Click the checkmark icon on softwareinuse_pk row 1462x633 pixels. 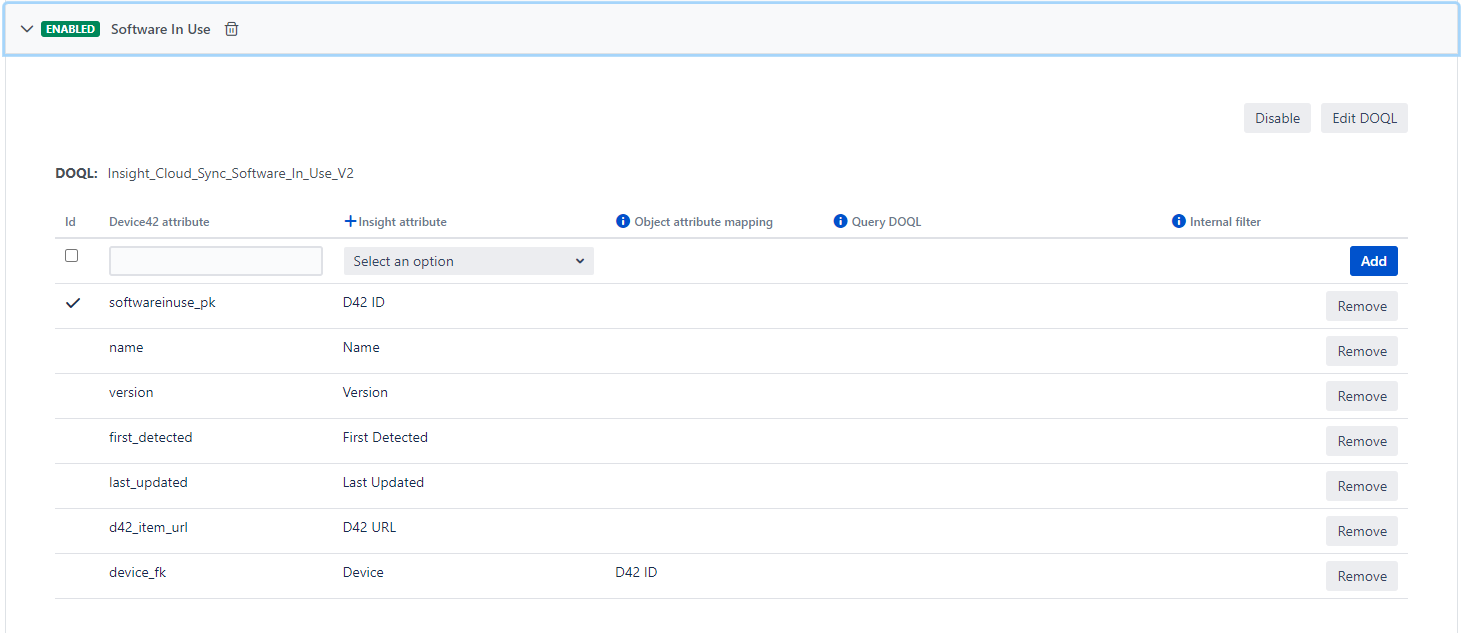point(72,303)
